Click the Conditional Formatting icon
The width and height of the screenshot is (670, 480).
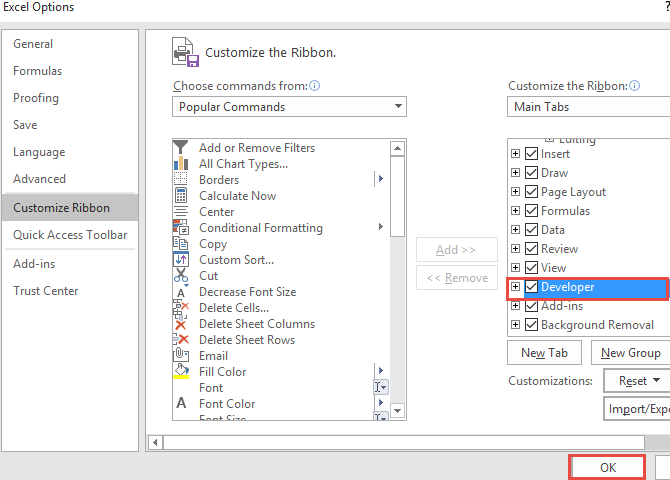coord(181,227)
